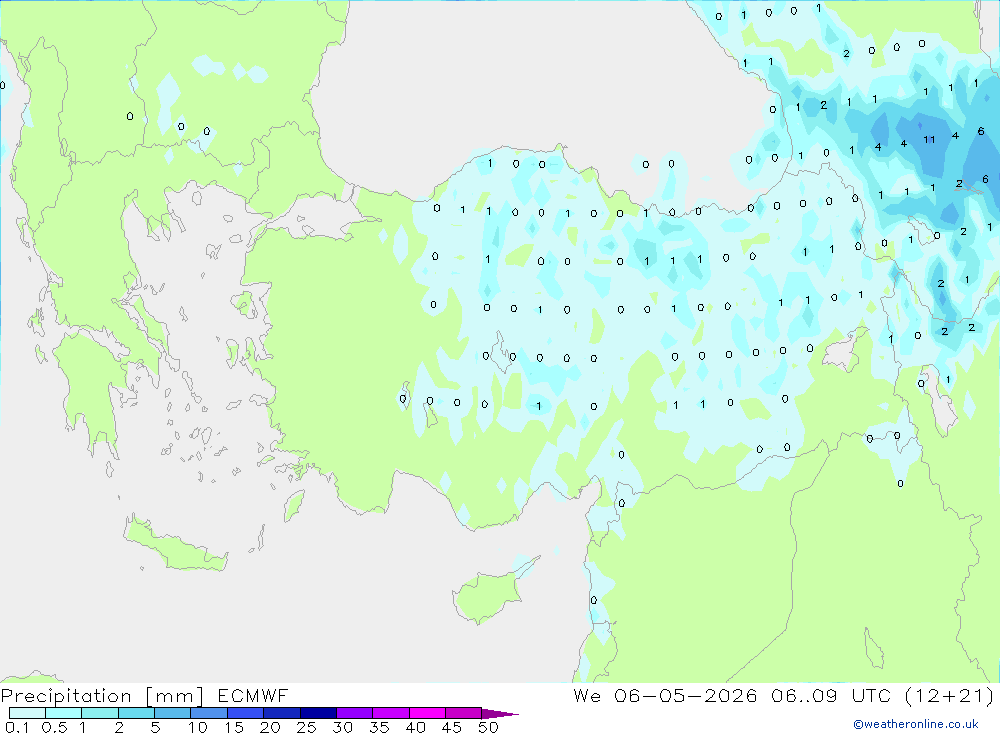The width and height of the screenshot is (1000, 733).
Task: Click the 20–25 mm dark blue legend box
Action: (x=282, y=713)
